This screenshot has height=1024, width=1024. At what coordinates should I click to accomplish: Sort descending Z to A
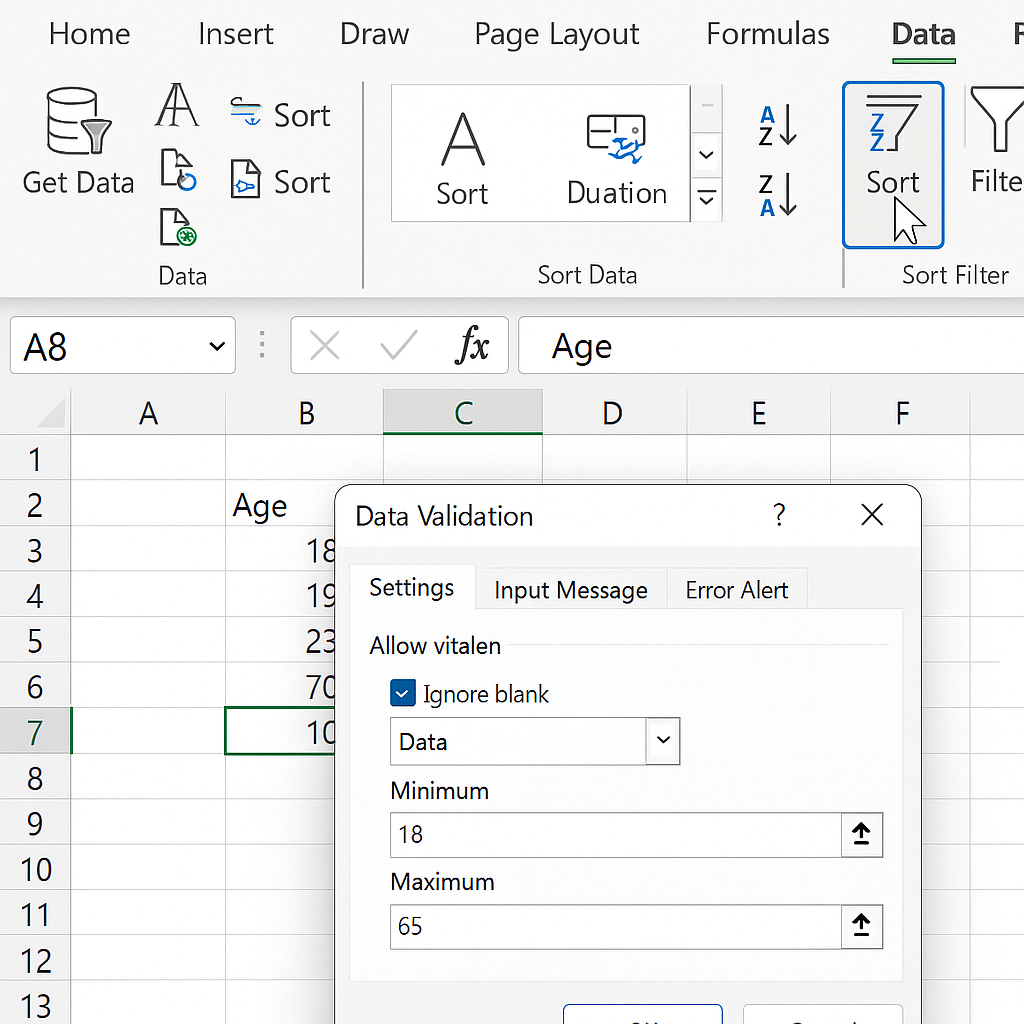pos(777,195)
